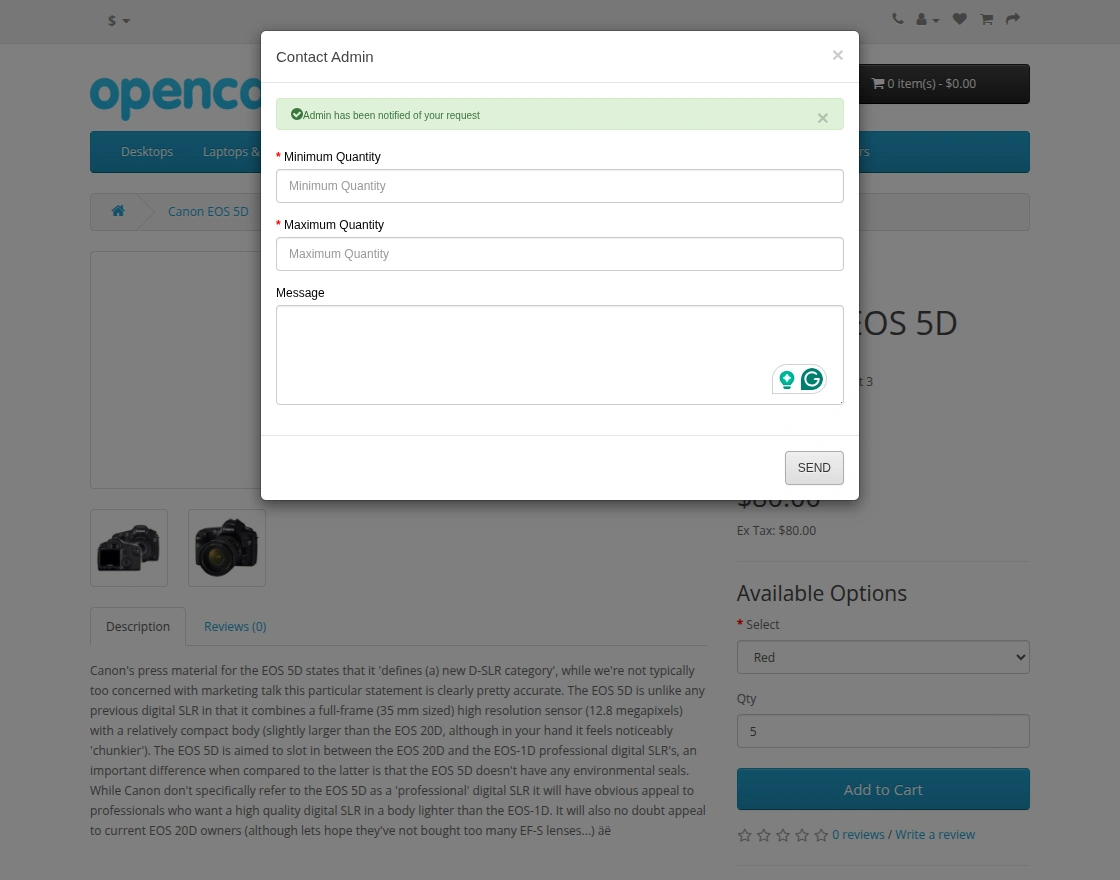Click the Write a review link

pos(935,834)
